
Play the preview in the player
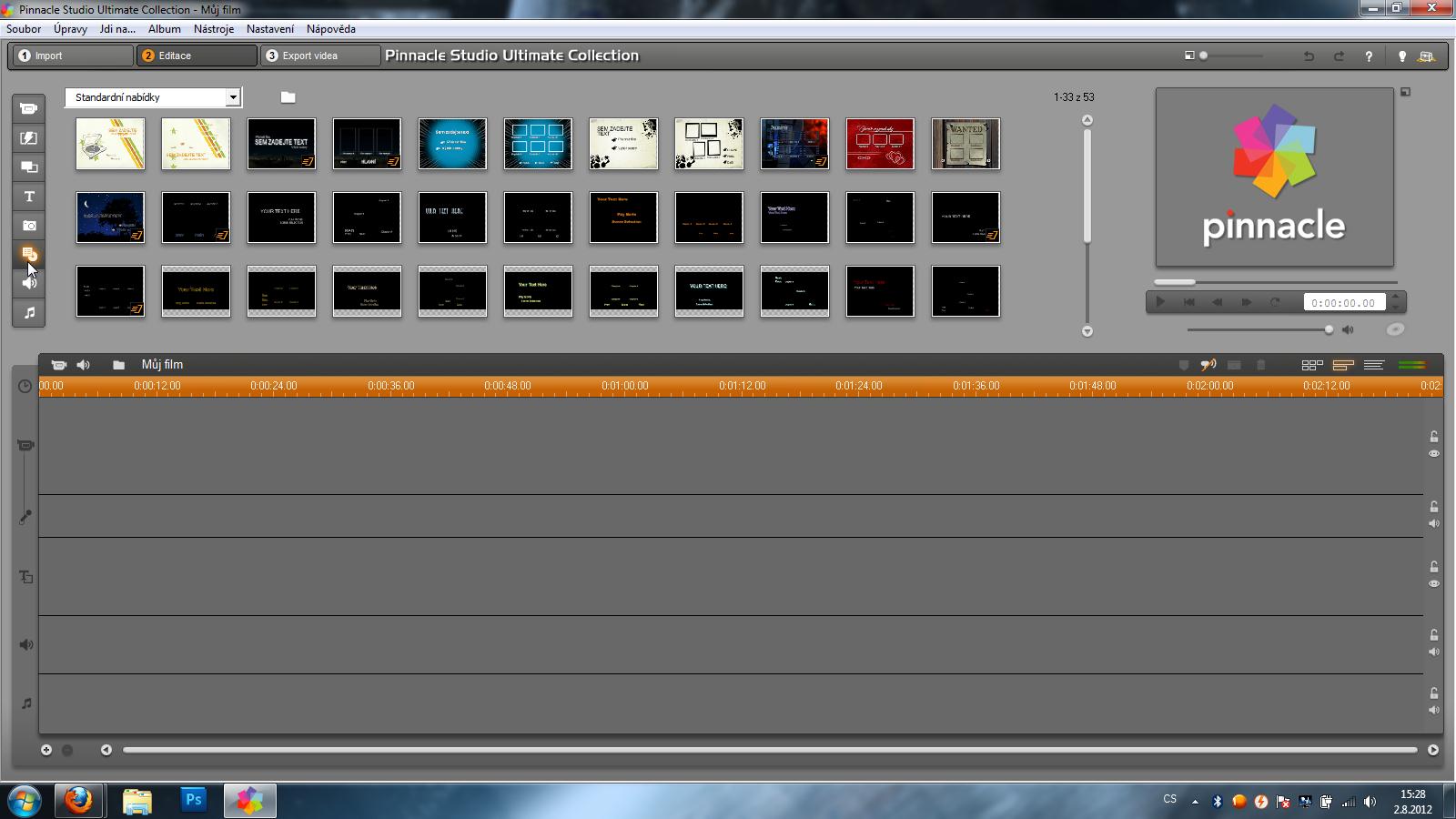pos(1160,302)
